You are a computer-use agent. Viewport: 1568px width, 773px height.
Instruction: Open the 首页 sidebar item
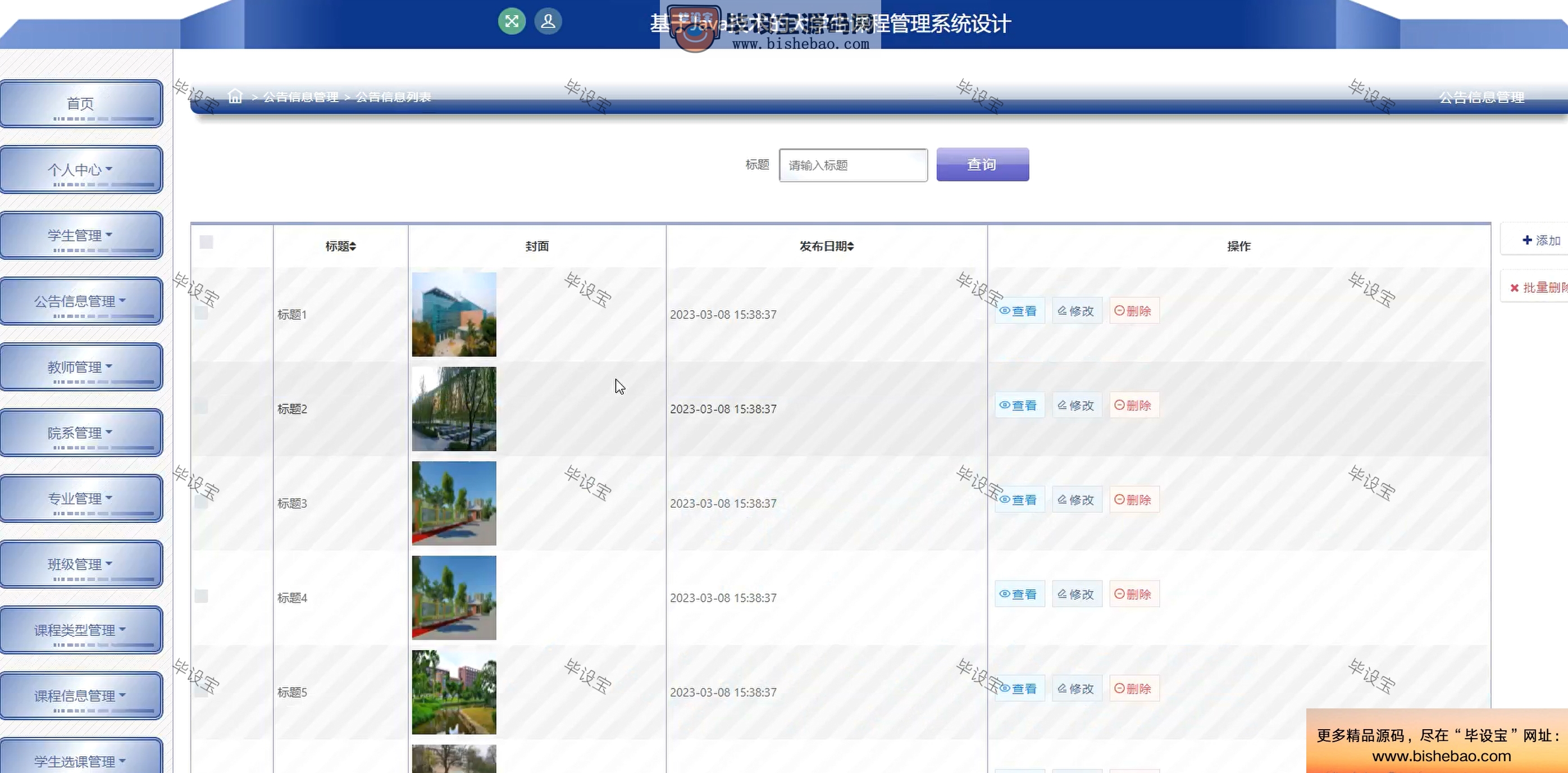tap(81, 103)
